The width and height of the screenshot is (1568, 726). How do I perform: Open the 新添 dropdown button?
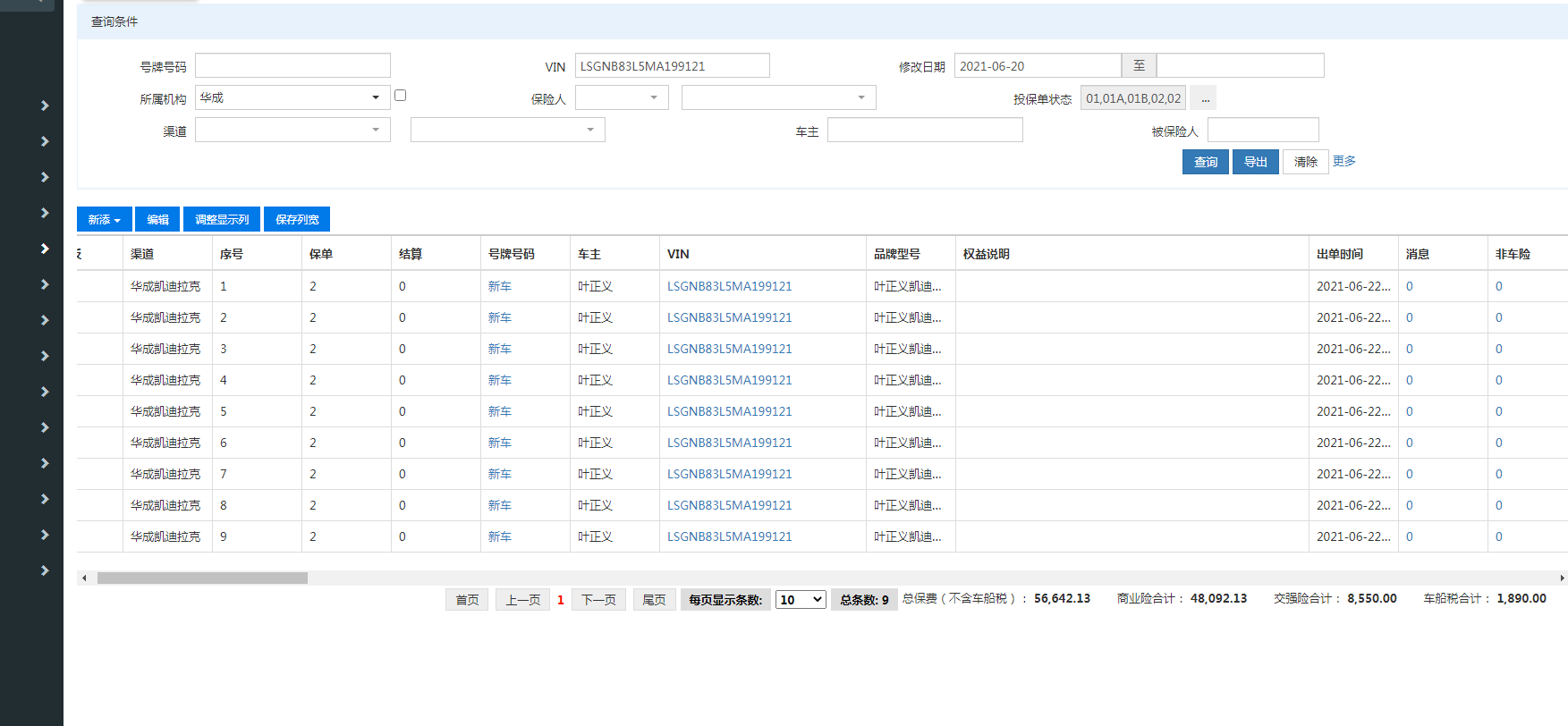(105, 220)
